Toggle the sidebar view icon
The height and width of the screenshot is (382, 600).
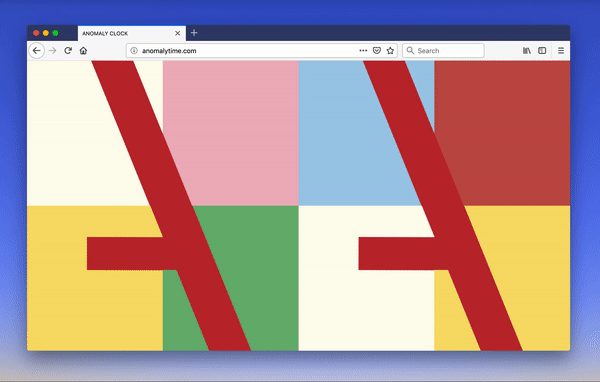(x=542, y=51)
